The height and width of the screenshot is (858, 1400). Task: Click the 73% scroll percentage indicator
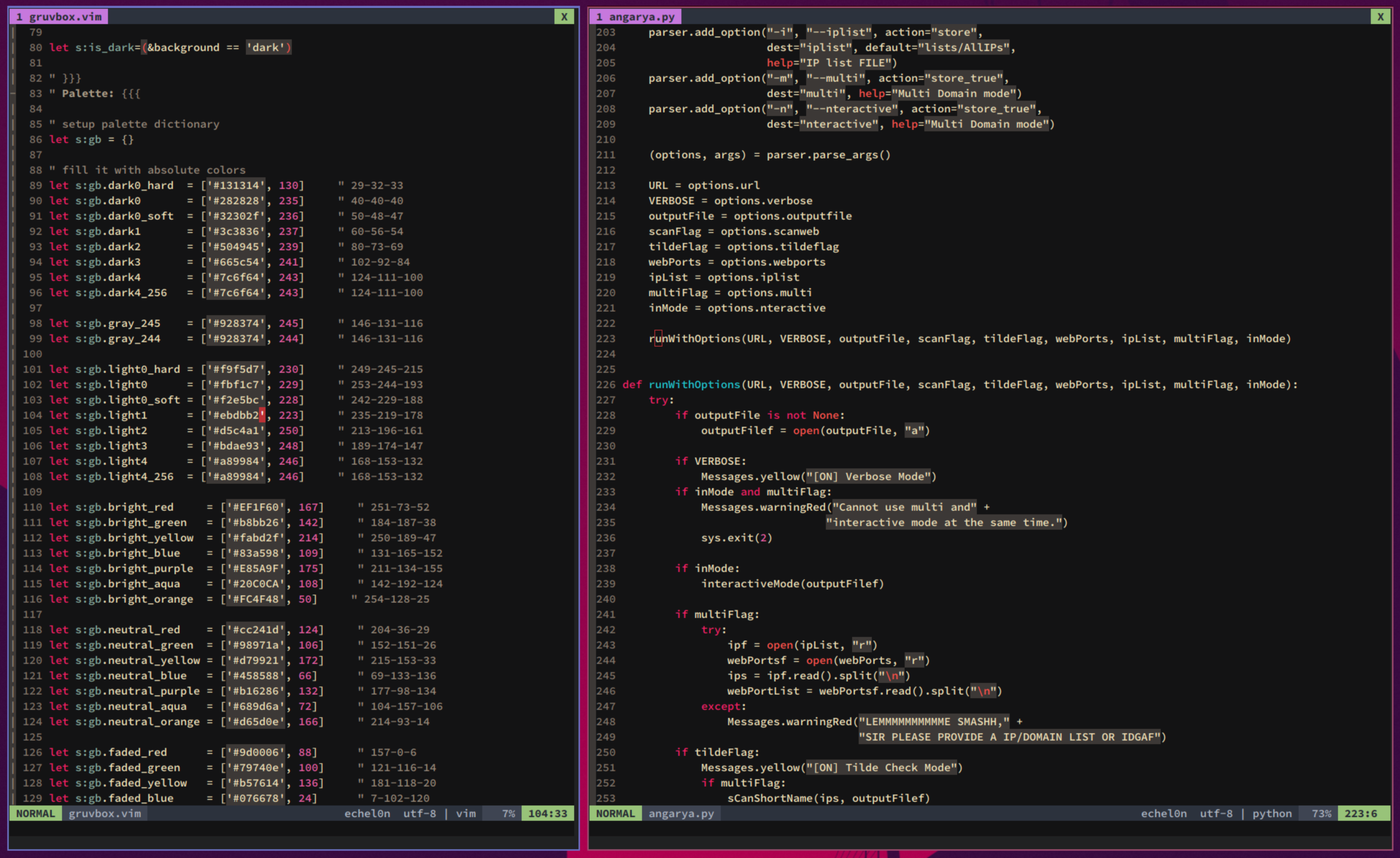pyautogui.click(x=1321, y=813)
